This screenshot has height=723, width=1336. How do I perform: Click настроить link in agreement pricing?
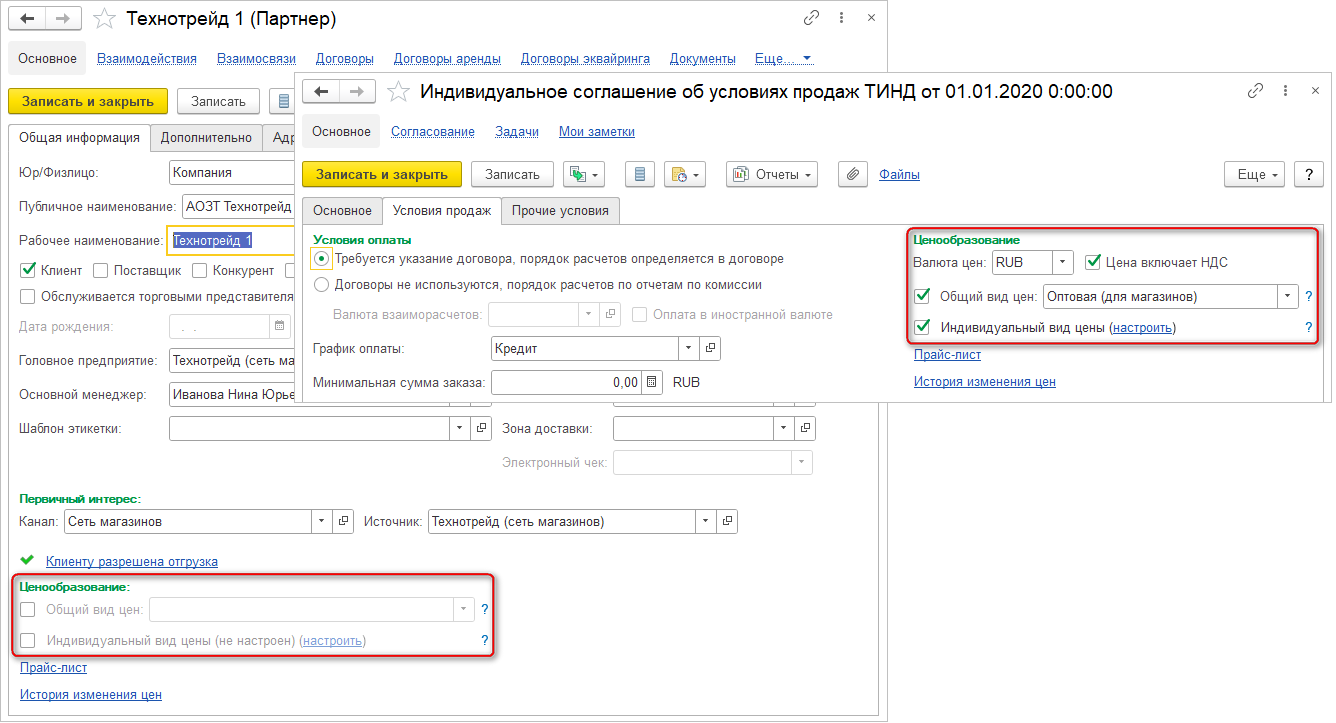point(1143,327)
